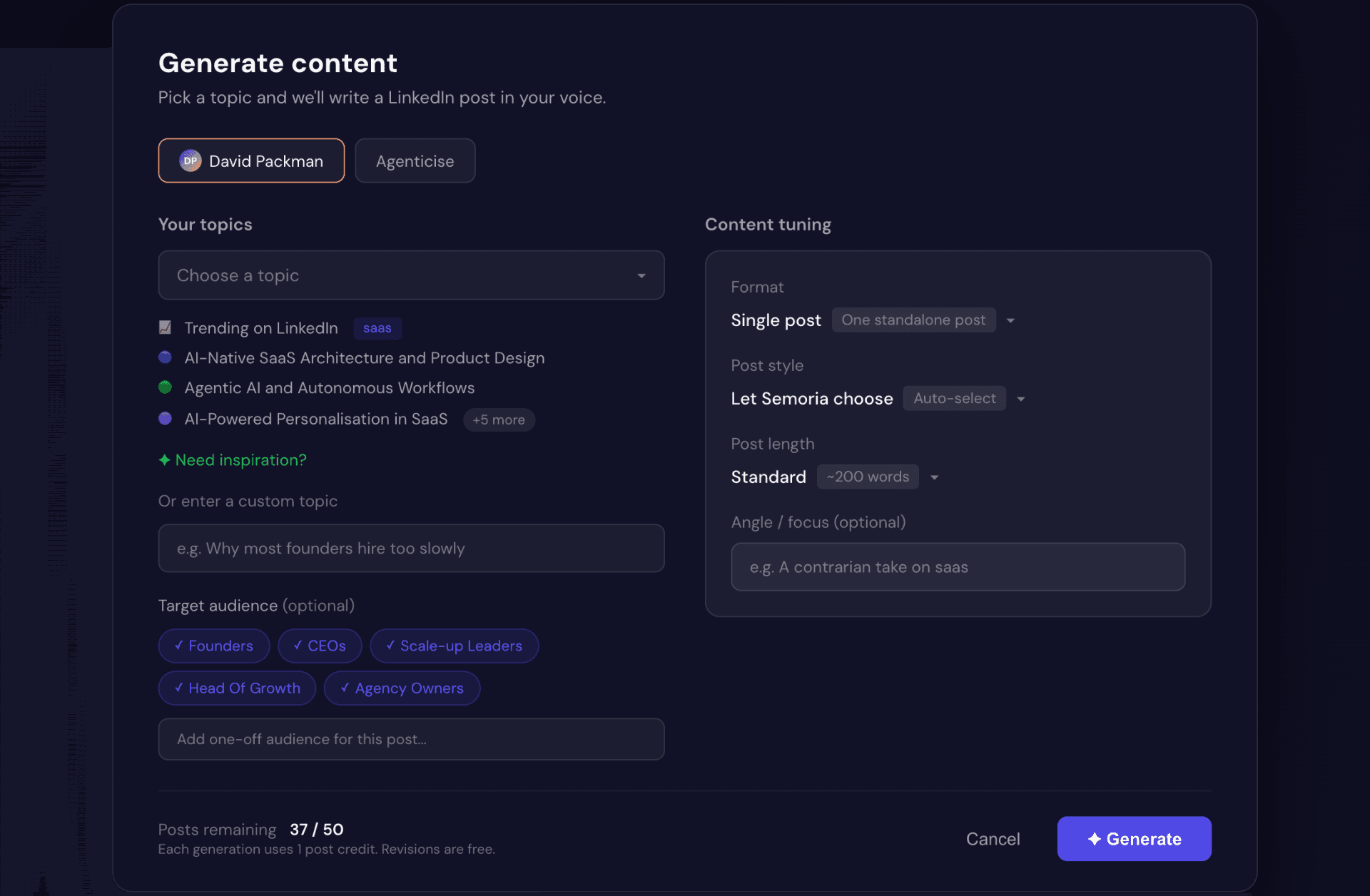Toggle the Scale-up Leaders audience chip

454,646
